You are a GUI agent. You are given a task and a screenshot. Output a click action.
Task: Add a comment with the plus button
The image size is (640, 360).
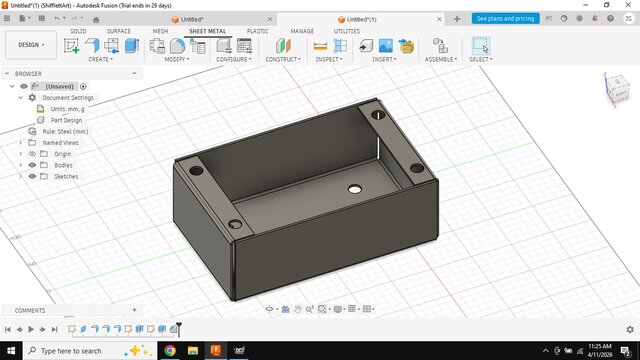pyautogui.click(x=134, y=310)
